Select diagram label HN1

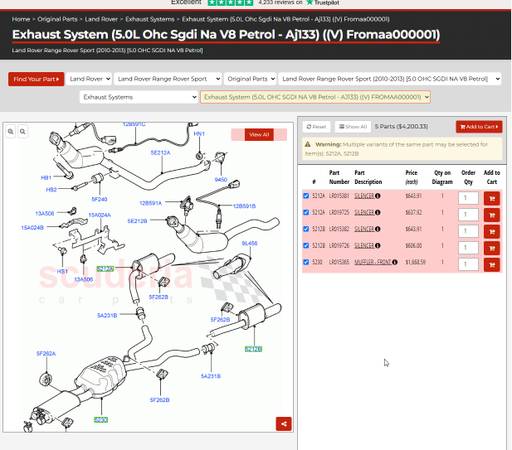click(199, 134)
